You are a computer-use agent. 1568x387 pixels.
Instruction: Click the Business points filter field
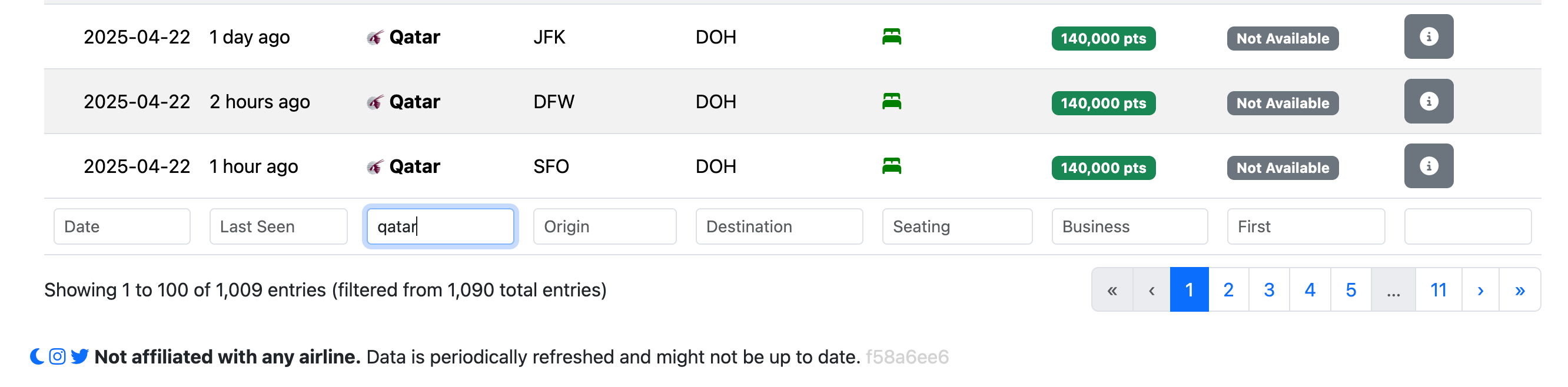pos(1130,226)
